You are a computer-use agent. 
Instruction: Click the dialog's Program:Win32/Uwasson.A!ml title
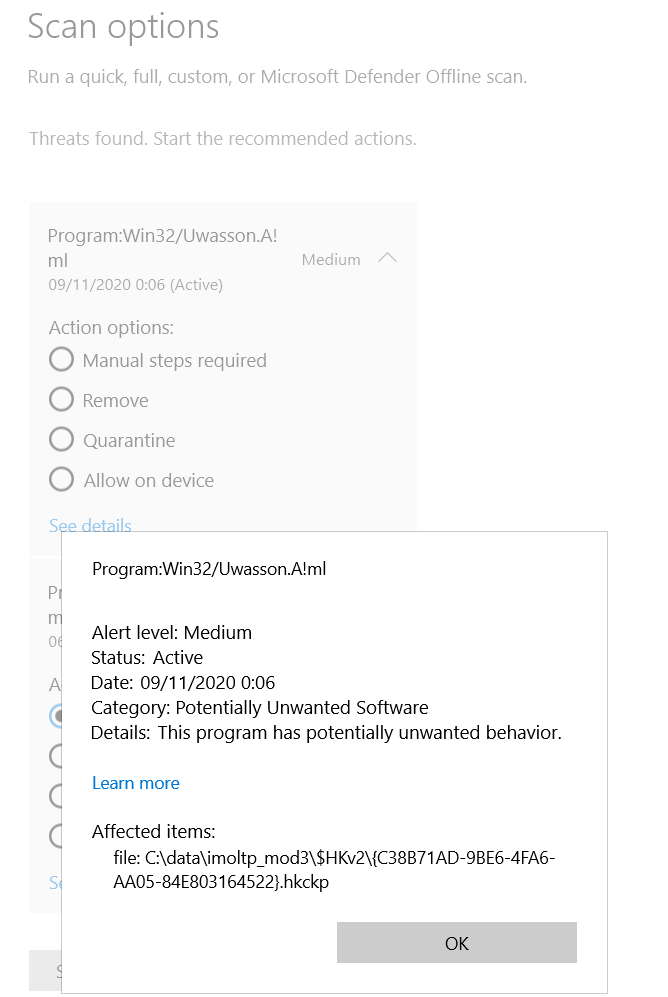coord(209,569)
